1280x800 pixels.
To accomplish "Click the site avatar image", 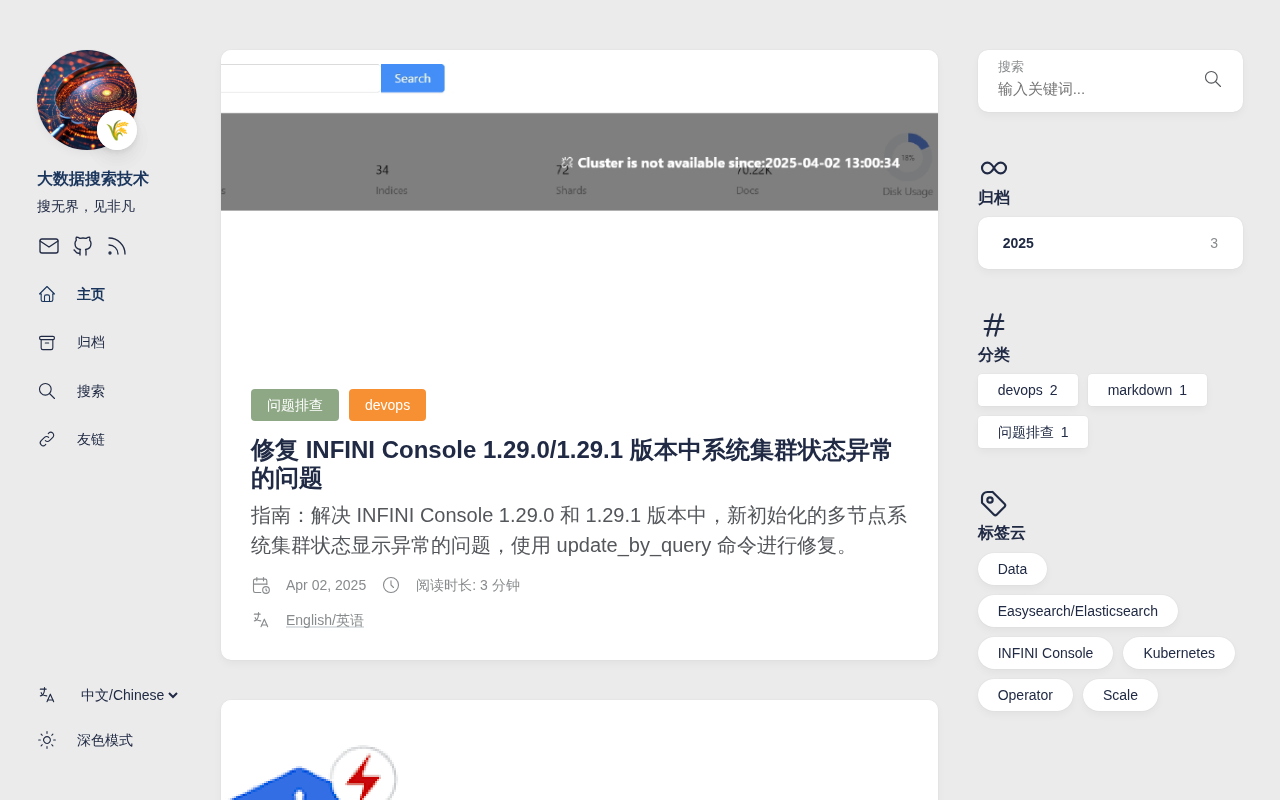I will tap(87, 100).
